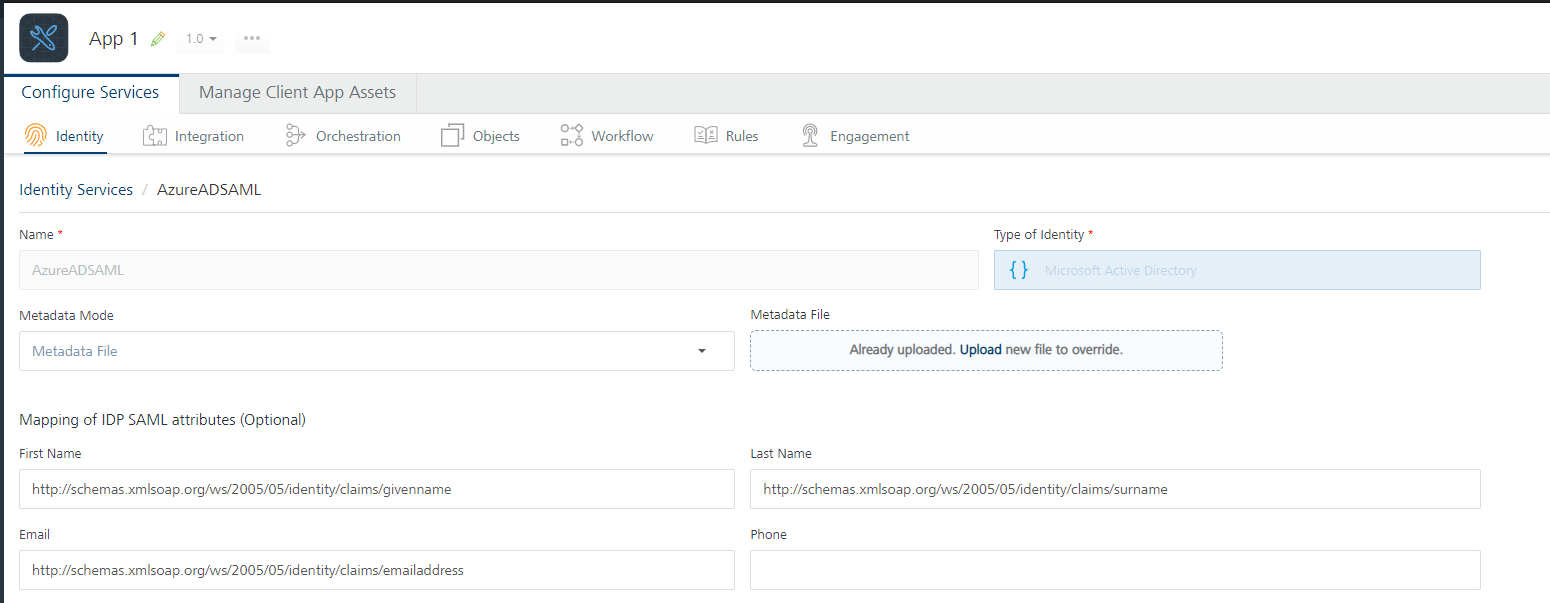Click the Workflow diagram icon
The width and height of the screenshot is (1550, 603).
572,136
